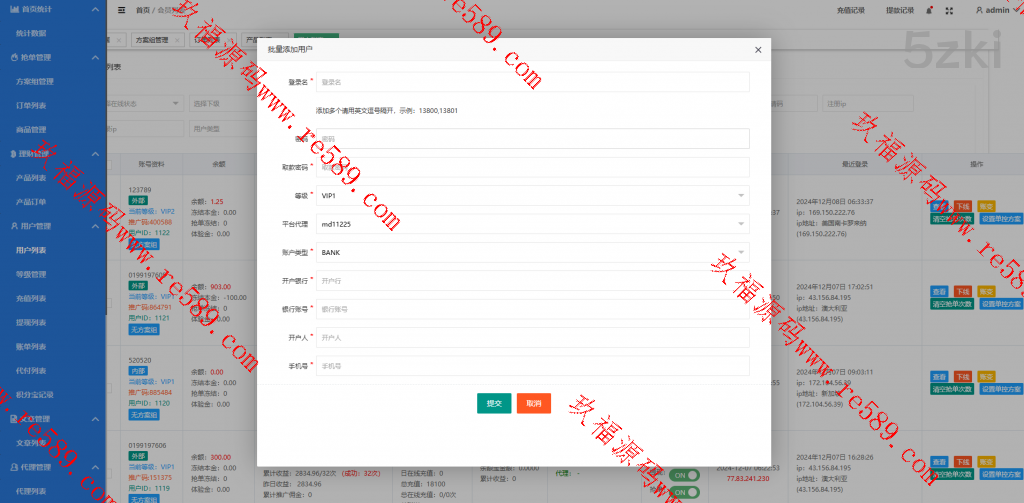Collapse the 首页统计 sidebar section chevron
Viewport: 1024px width, 503px height.
click(x=95, y=10)
